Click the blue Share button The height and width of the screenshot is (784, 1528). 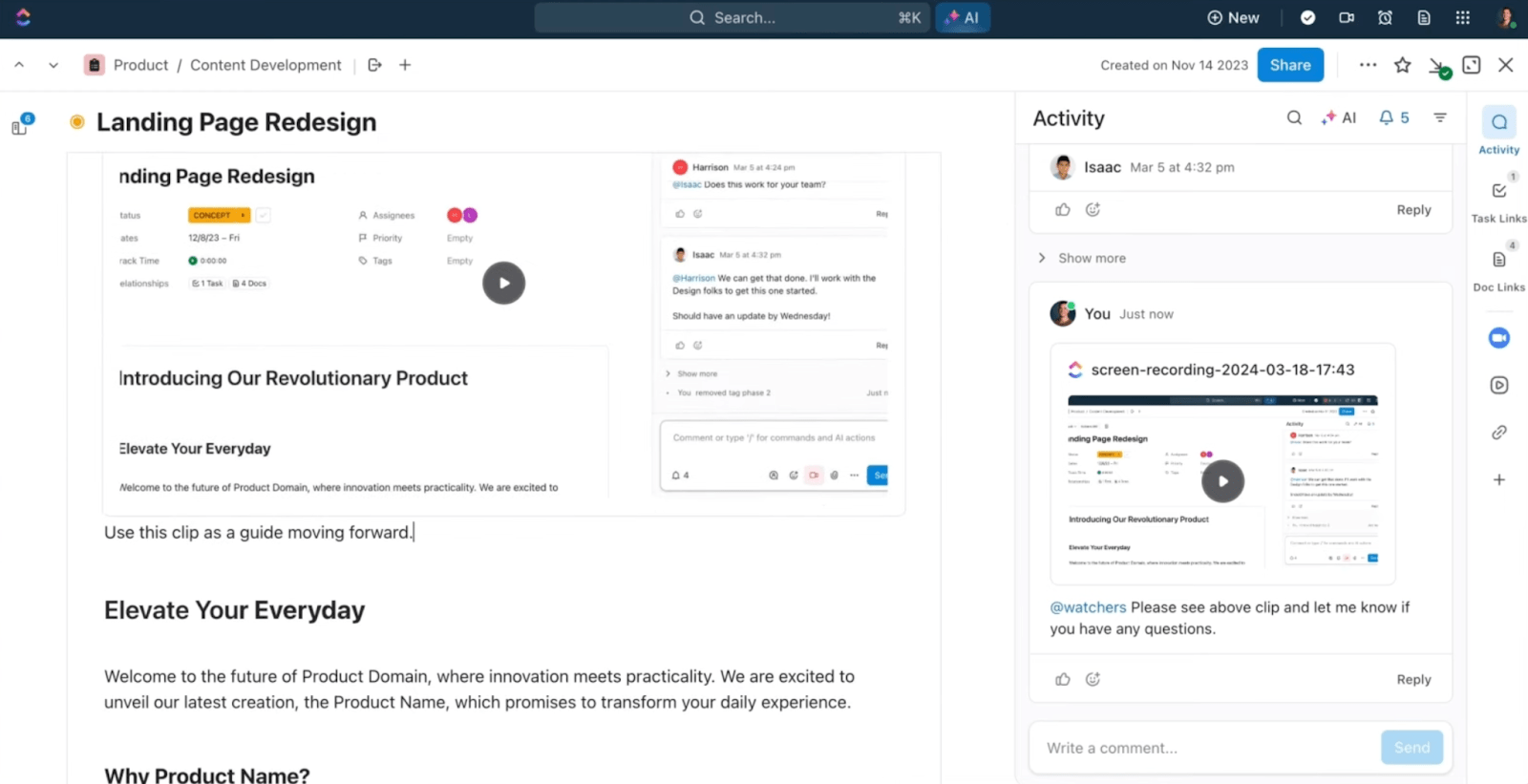click(1290, 65)
